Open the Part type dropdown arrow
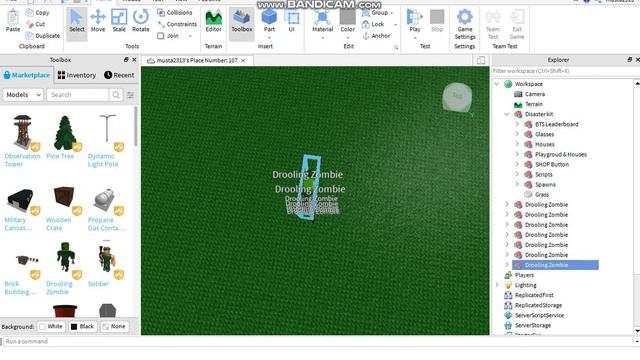 coord(269,38)
